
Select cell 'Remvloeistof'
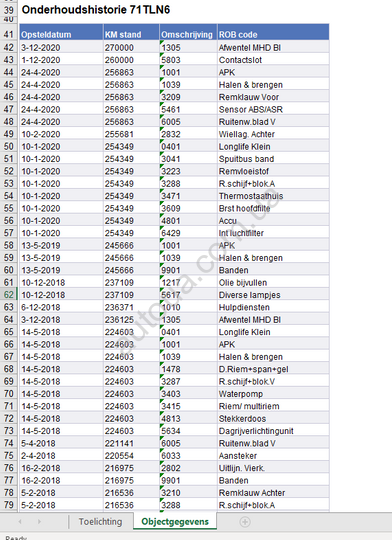point(273,171)
